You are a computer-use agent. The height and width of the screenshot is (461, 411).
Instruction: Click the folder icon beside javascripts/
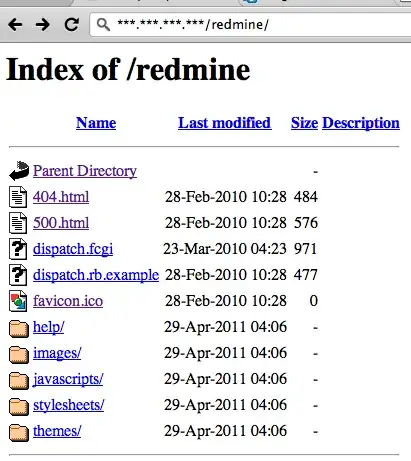pos(19,381)
